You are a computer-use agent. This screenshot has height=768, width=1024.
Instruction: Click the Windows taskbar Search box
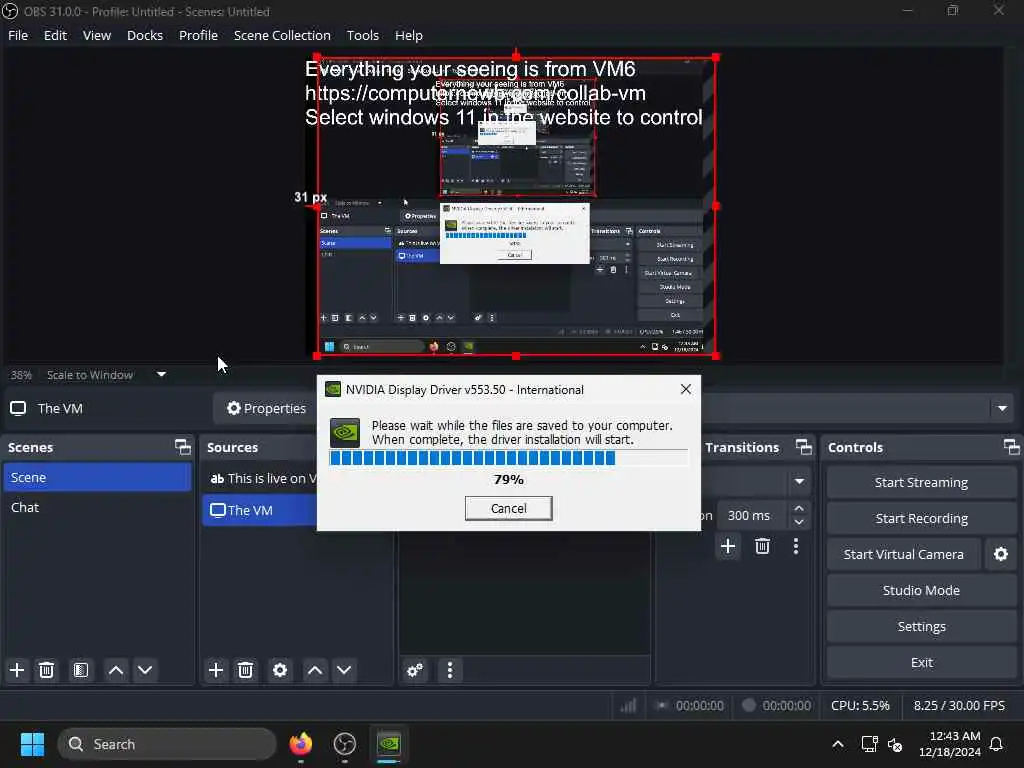167,744
